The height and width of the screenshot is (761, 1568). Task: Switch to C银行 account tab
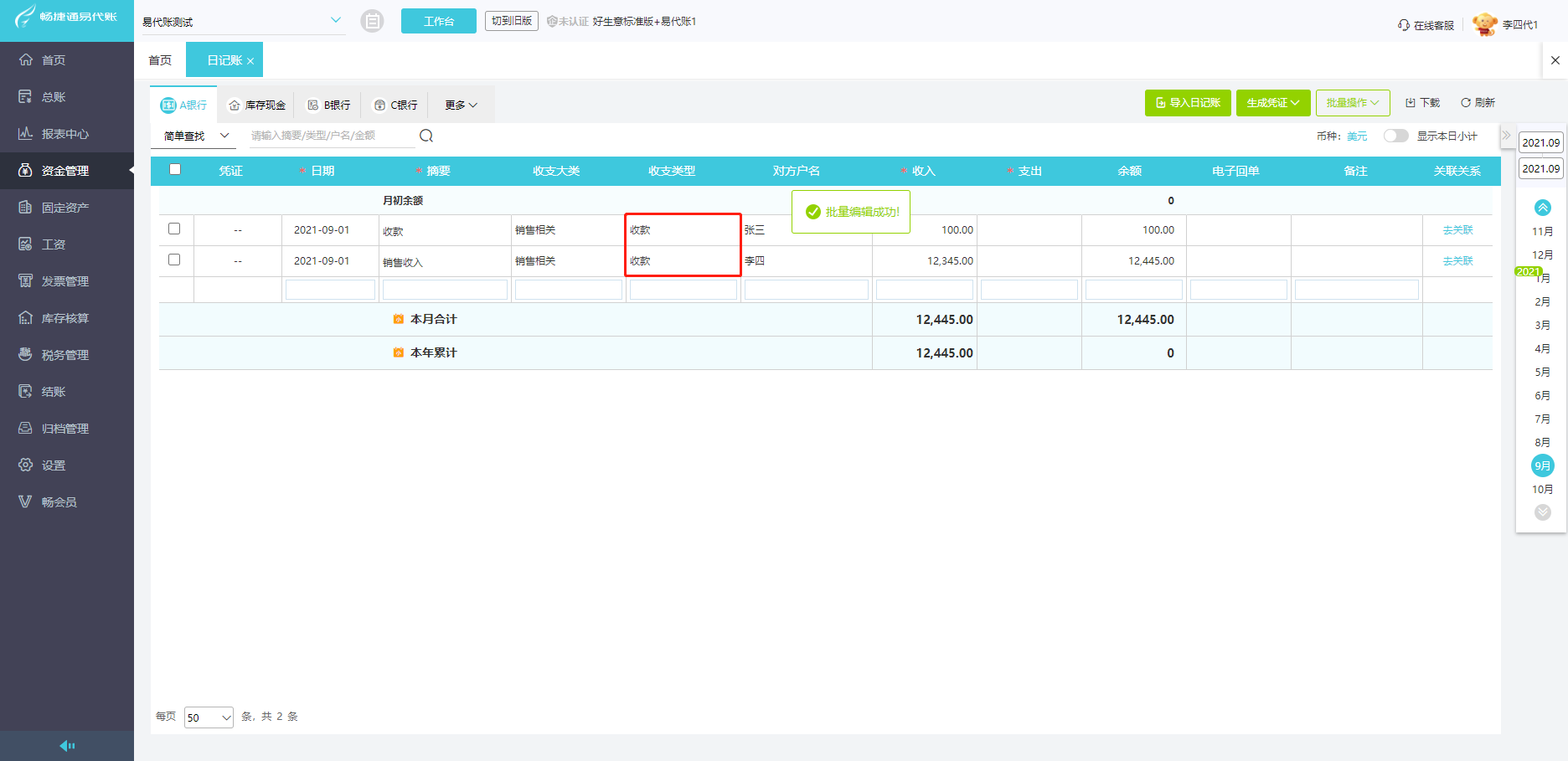tap(395, 105)
